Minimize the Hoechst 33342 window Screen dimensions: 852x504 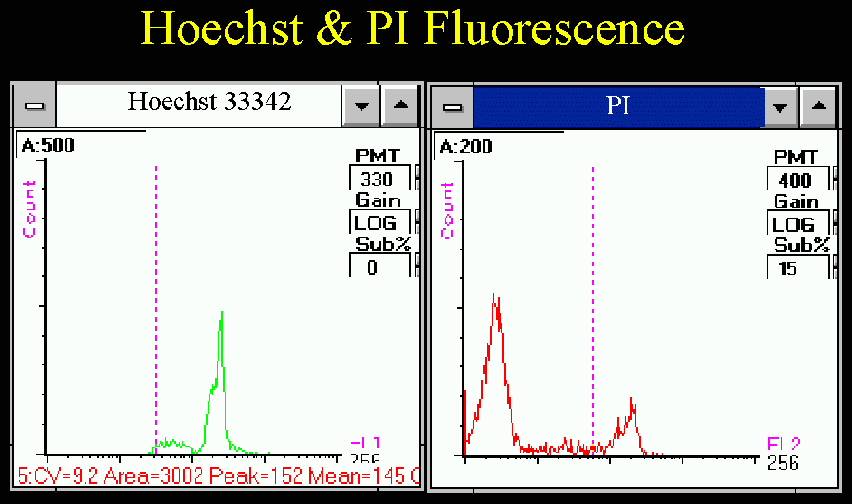[362, 104]
